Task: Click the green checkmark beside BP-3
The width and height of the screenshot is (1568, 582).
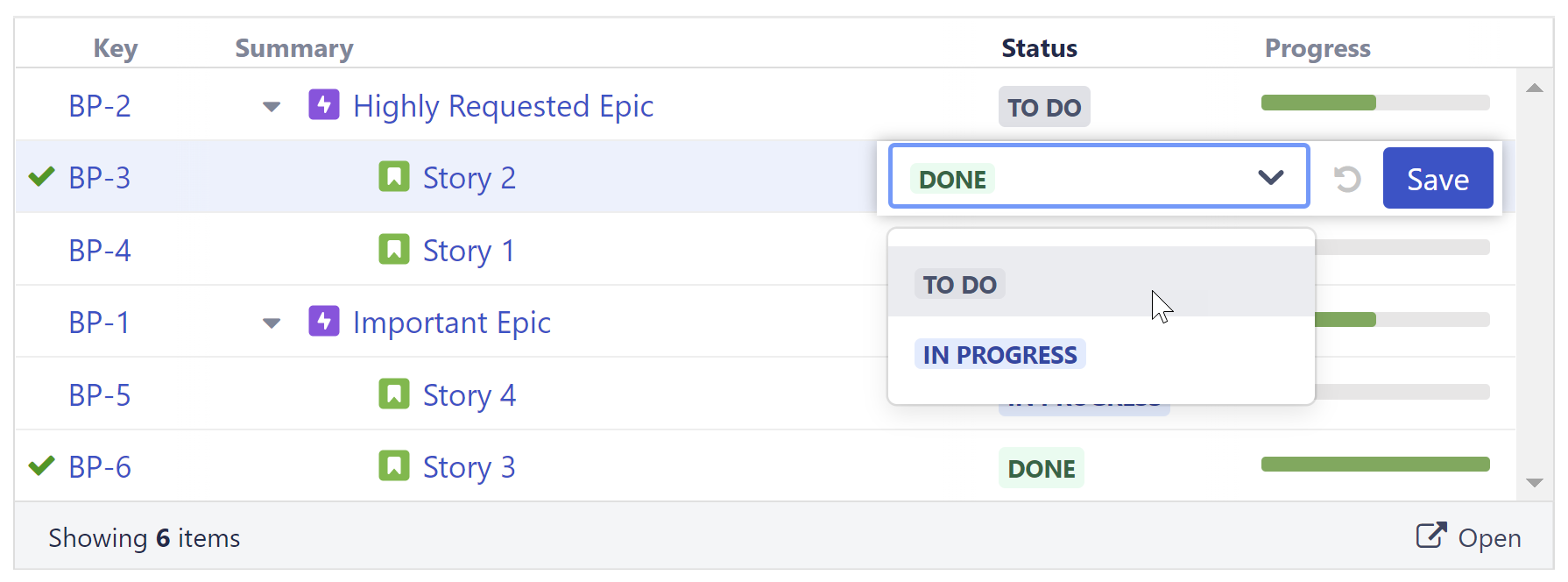Action: coord(41,177)
